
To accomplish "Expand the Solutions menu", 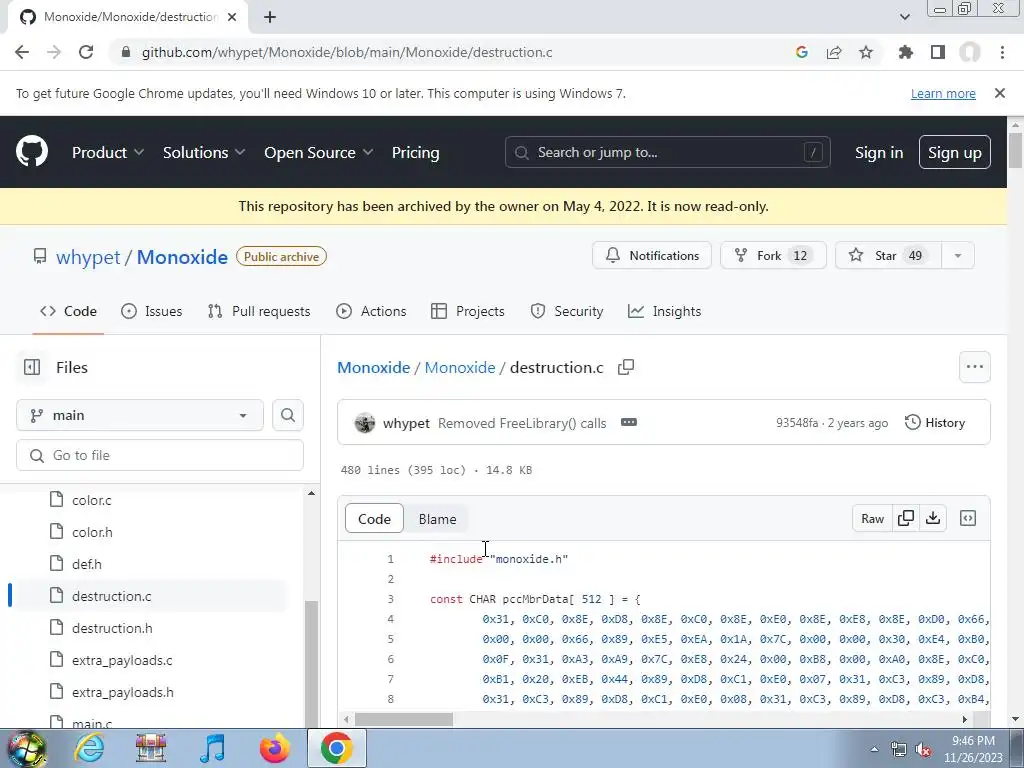I will pyautogui.click(x=204, y=152).
